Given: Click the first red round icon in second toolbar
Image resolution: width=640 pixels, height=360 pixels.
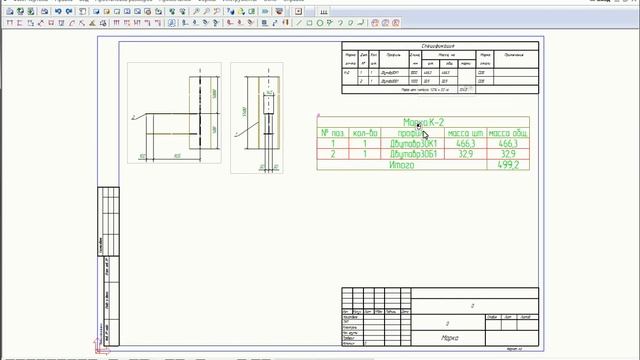Looking at the screenshot, I should coord(375,23).
